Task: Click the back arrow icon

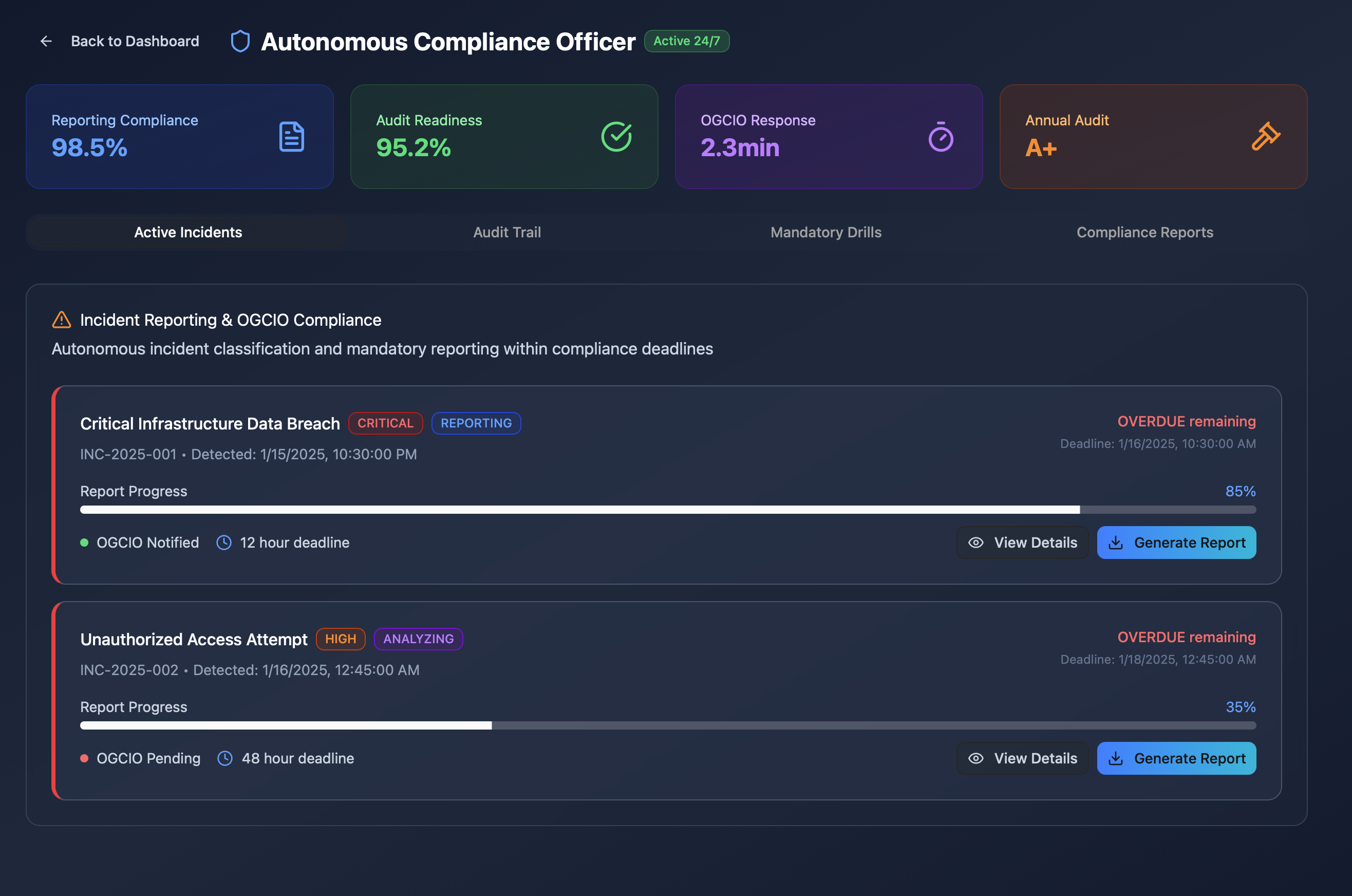Action: [x=46, y=41]
